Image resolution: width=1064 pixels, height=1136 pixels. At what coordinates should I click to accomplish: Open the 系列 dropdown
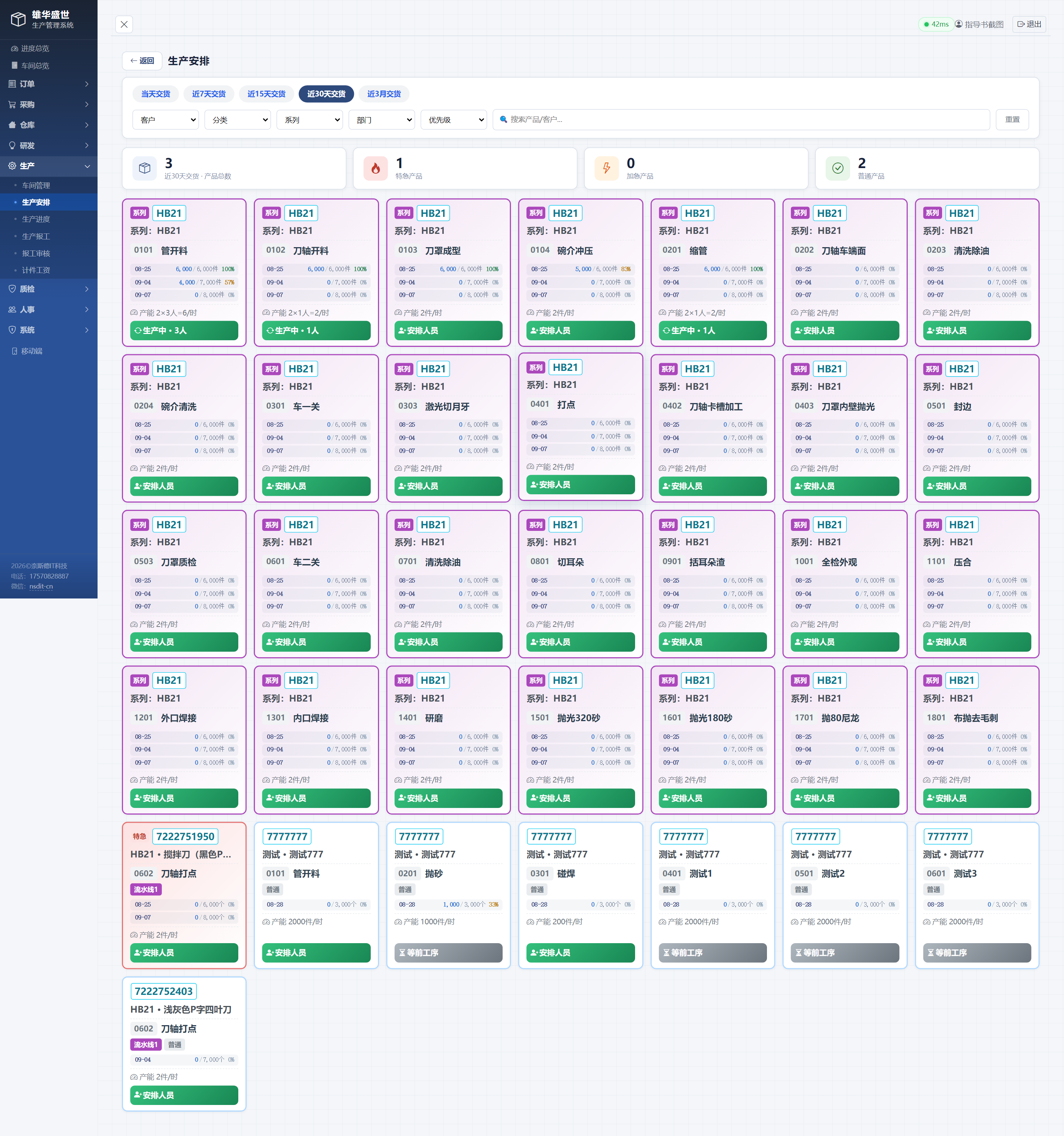click(310, 120)
